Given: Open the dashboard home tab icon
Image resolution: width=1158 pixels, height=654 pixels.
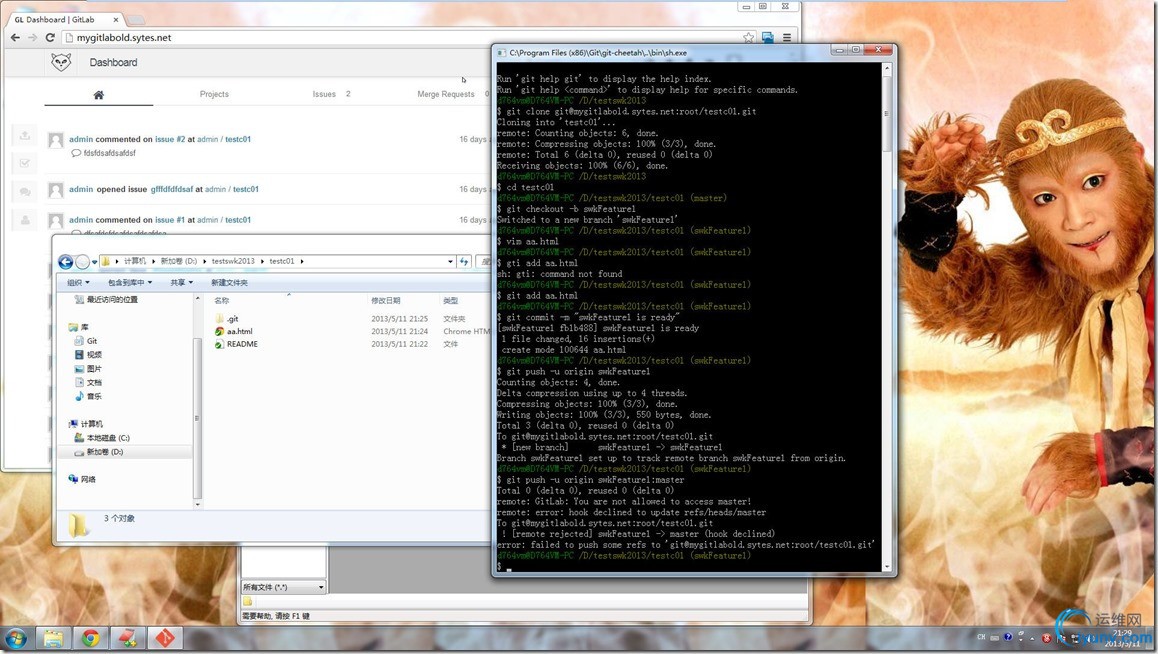Looking at the screenshot, I should 98,94.
